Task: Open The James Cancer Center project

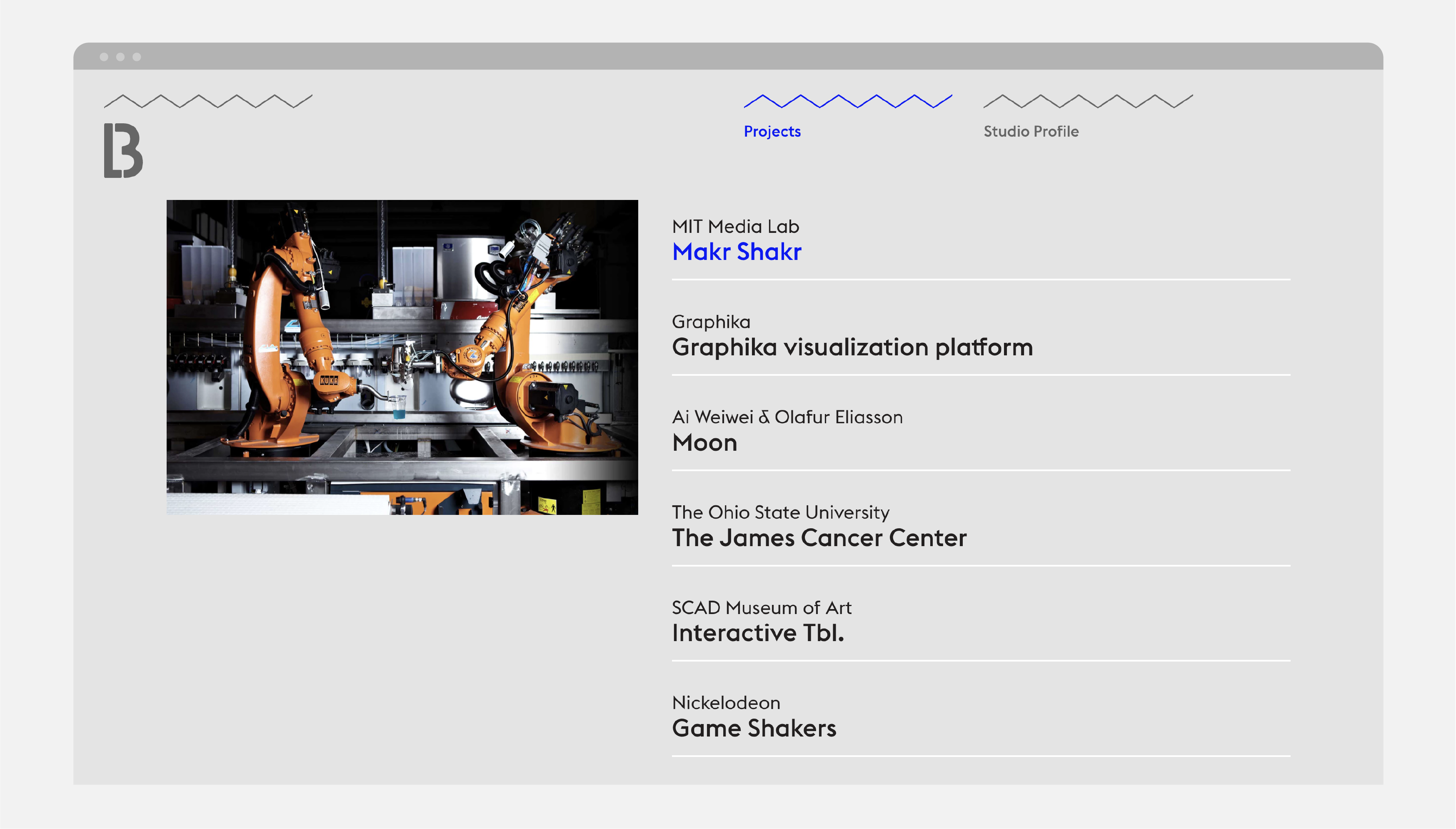Action: [819, 537]
